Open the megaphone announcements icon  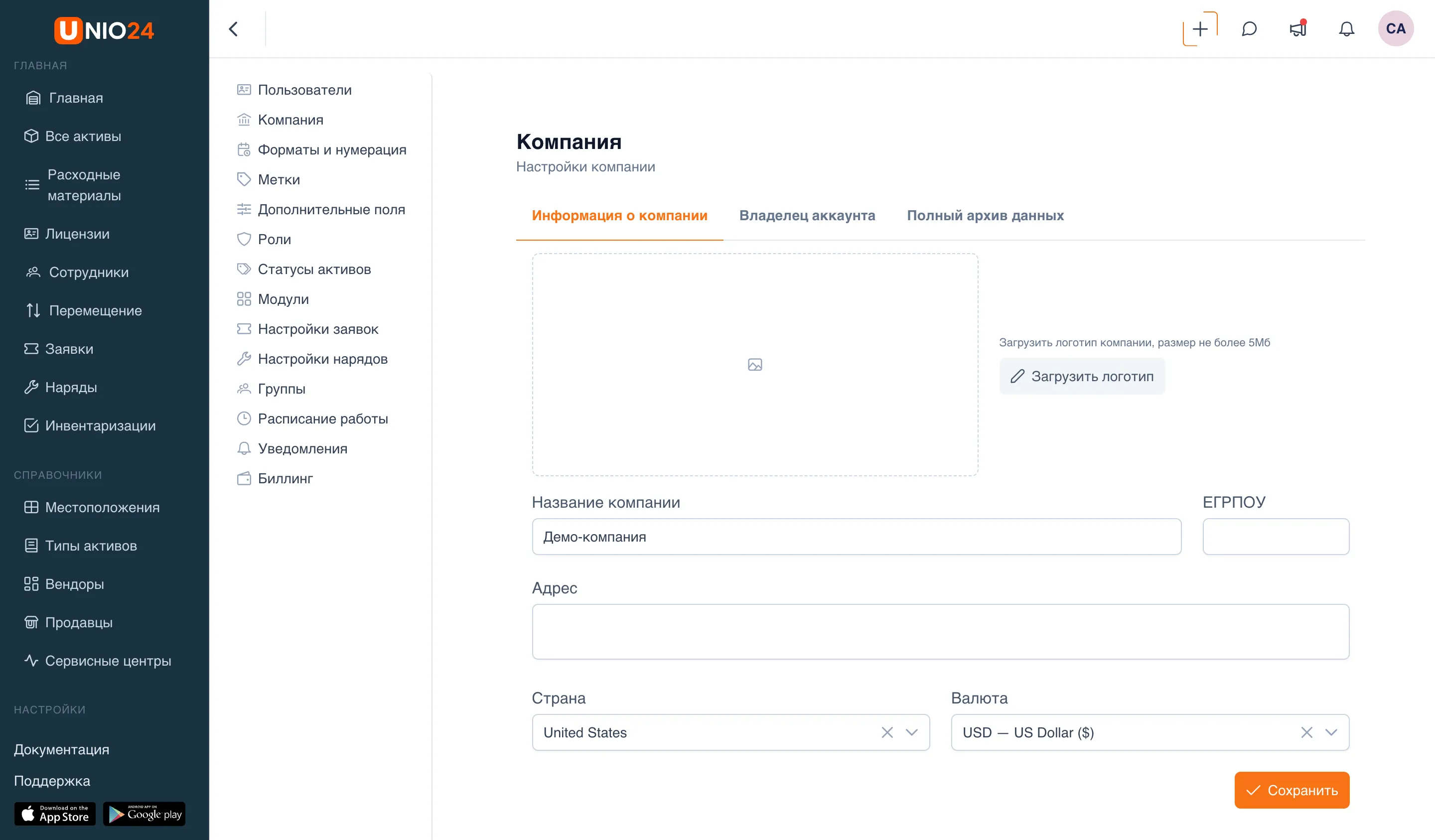point(1298,29)
